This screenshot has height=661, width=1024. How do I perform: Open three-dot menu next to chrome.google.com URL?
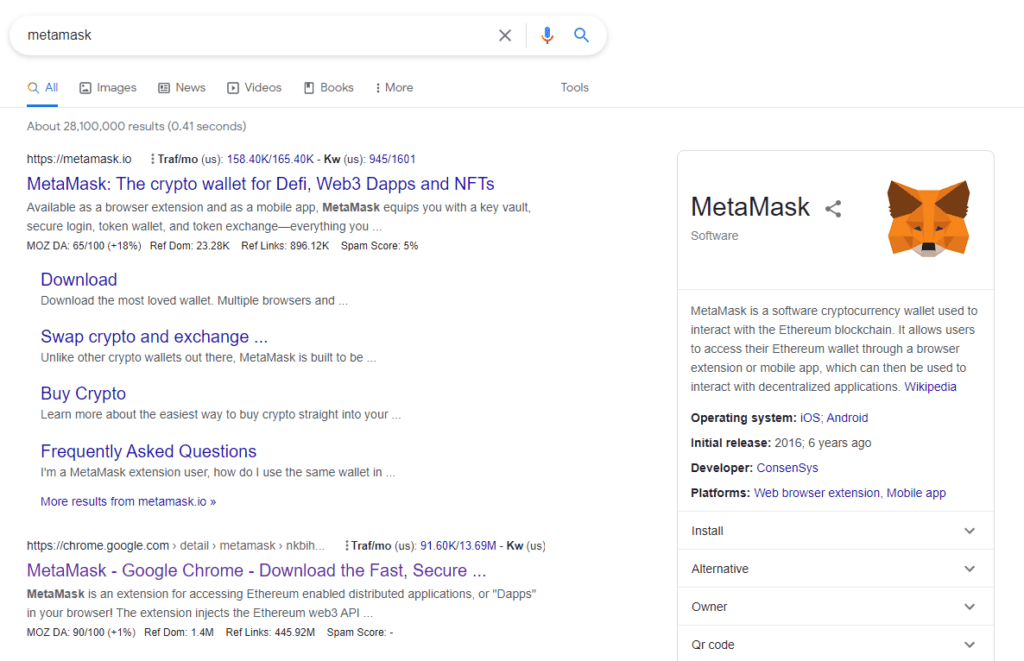346,545
